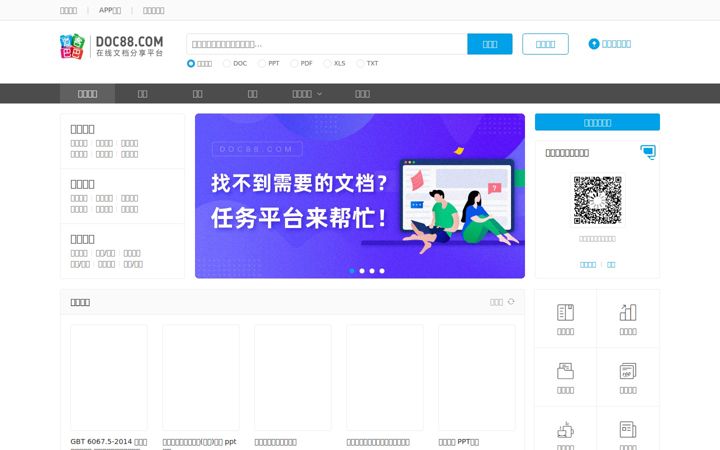Click the solid blue search button

click(x=489, y=44)
